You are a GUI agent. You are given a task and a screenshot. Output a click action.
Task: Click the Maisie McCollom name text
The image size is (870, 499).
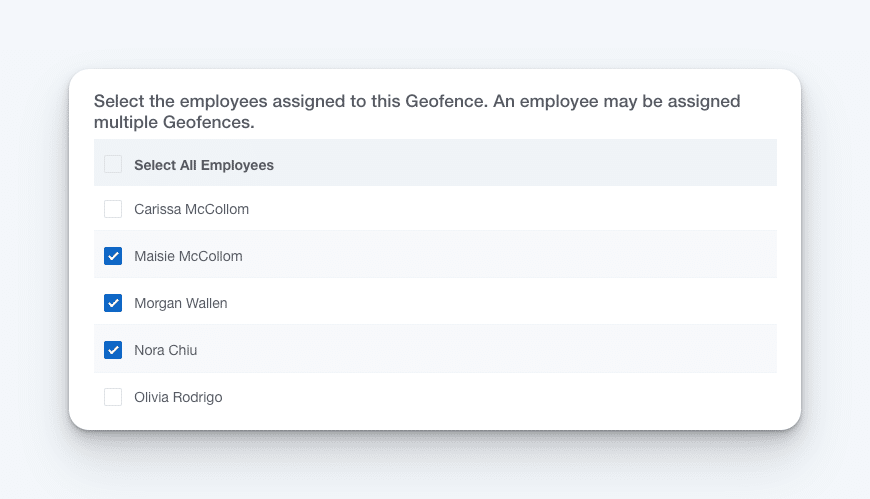[x=188, y=256]
